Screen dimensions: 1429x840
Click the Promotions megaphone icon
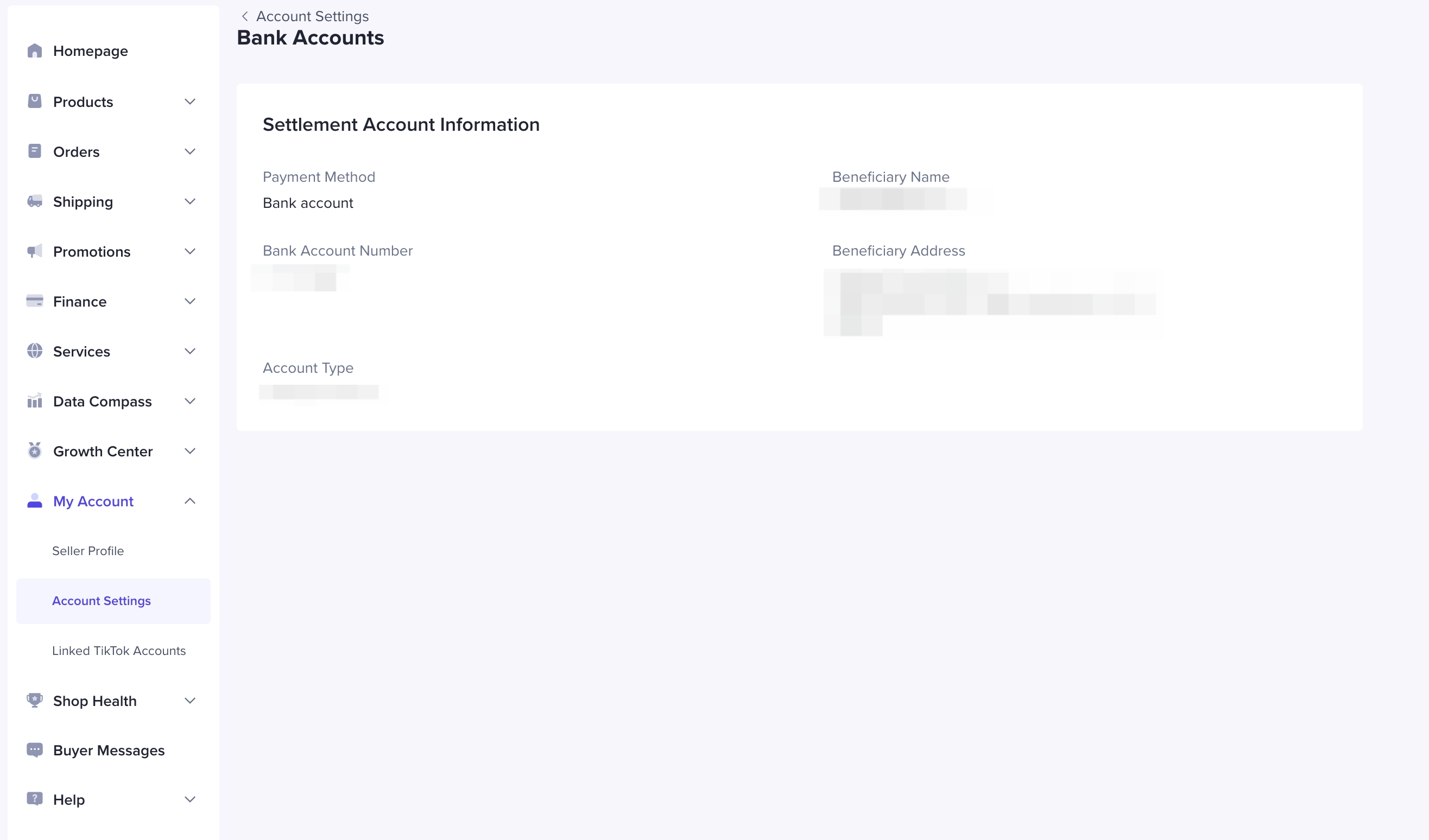coord(35,251)
